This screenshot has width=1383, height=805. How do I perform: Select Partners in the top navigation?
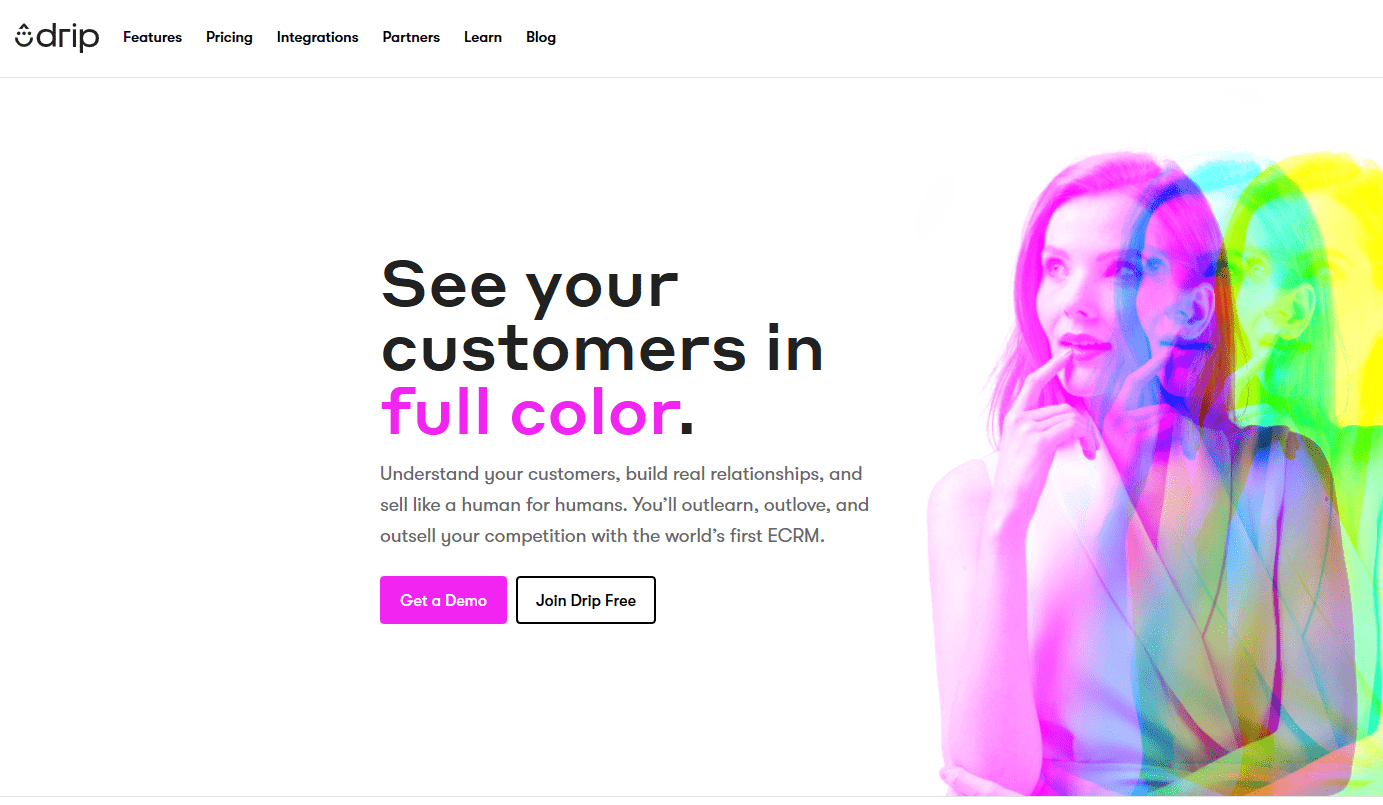[x=411, y=37]
